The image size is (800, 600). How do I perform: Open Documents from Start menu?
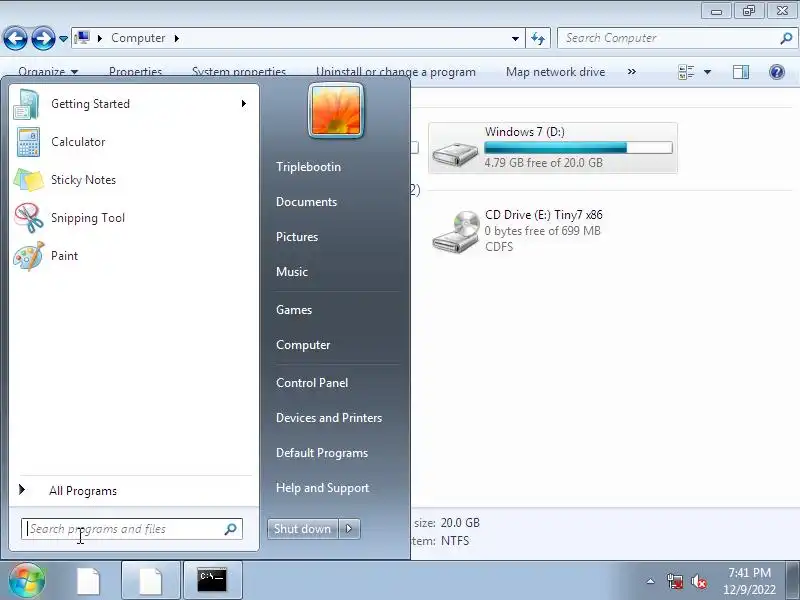(306, 202)
